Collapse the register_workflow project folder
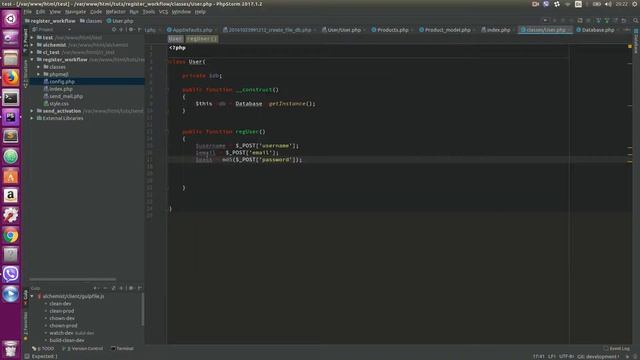 pyautogui.click(x=32, y=60)
